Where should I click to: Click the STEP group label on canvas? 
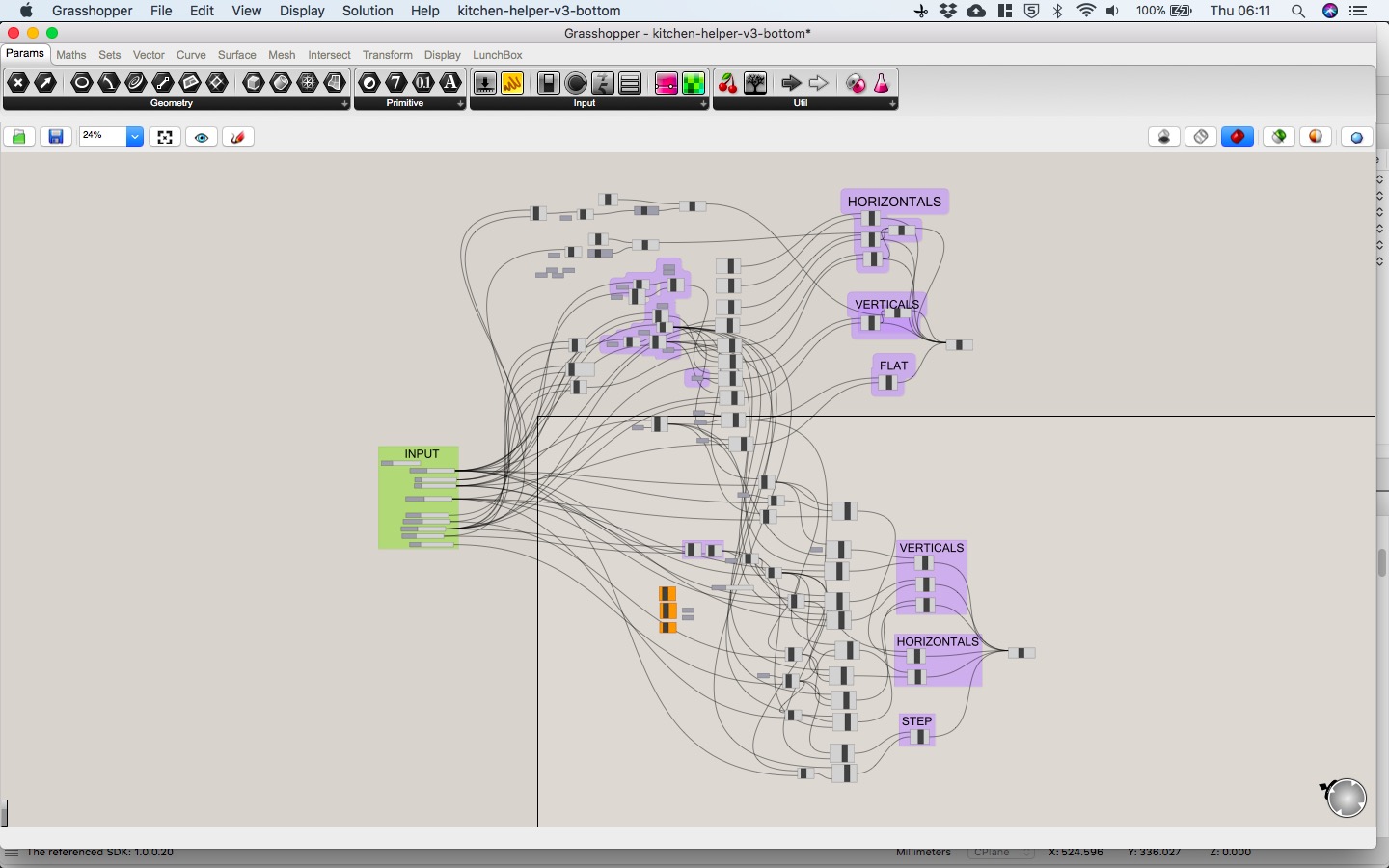[x=917, y=721]
